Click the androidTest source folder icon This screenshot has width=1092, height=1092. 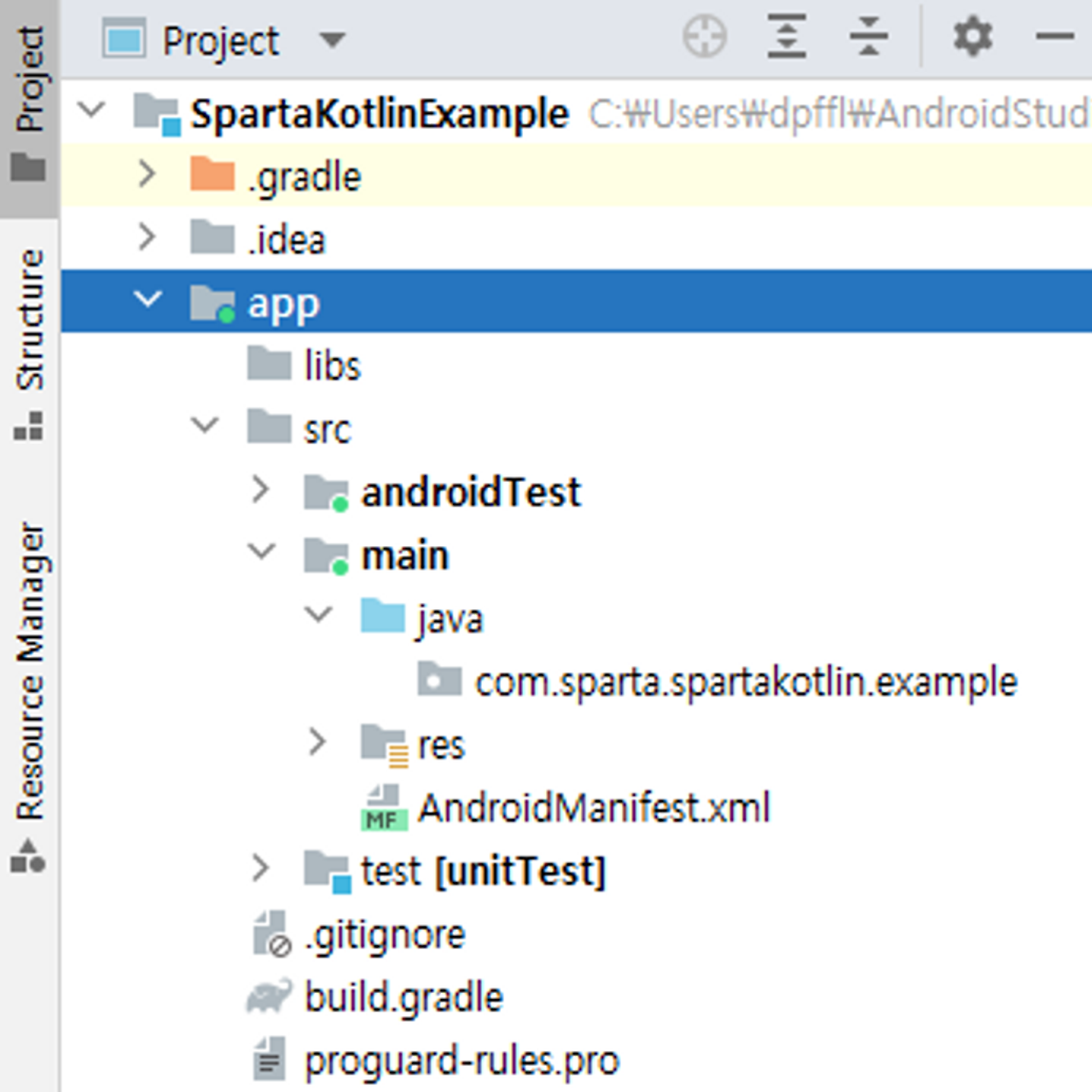[326, 492]
